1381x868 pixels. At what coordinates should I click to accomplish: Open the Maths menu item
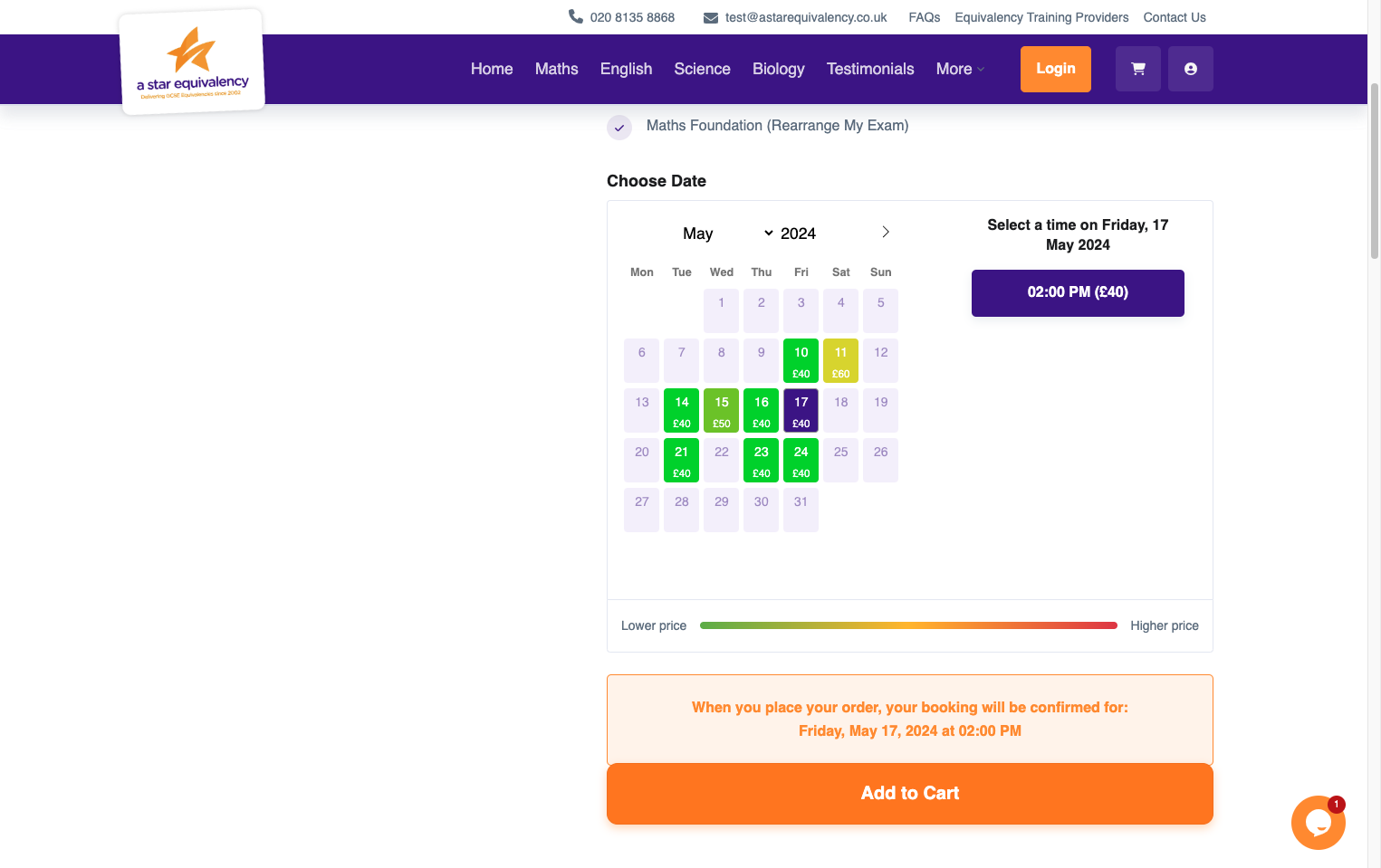coord(556,69)
